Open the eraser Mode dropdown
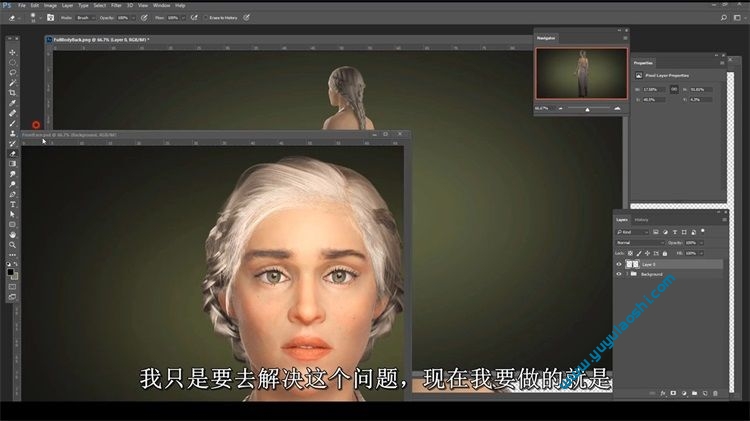750x421 pixels. [86, 18]
